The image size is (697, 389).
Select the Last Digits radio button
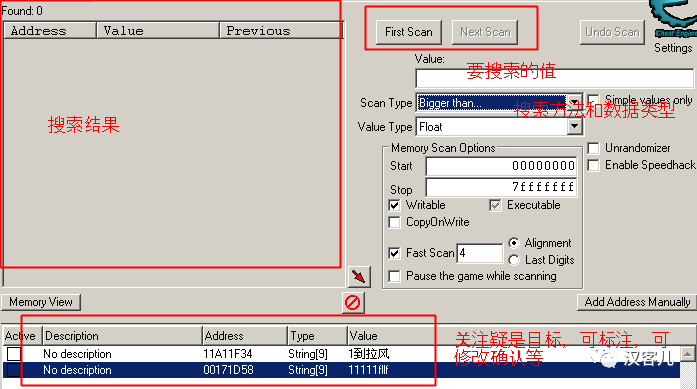[514, 260]
